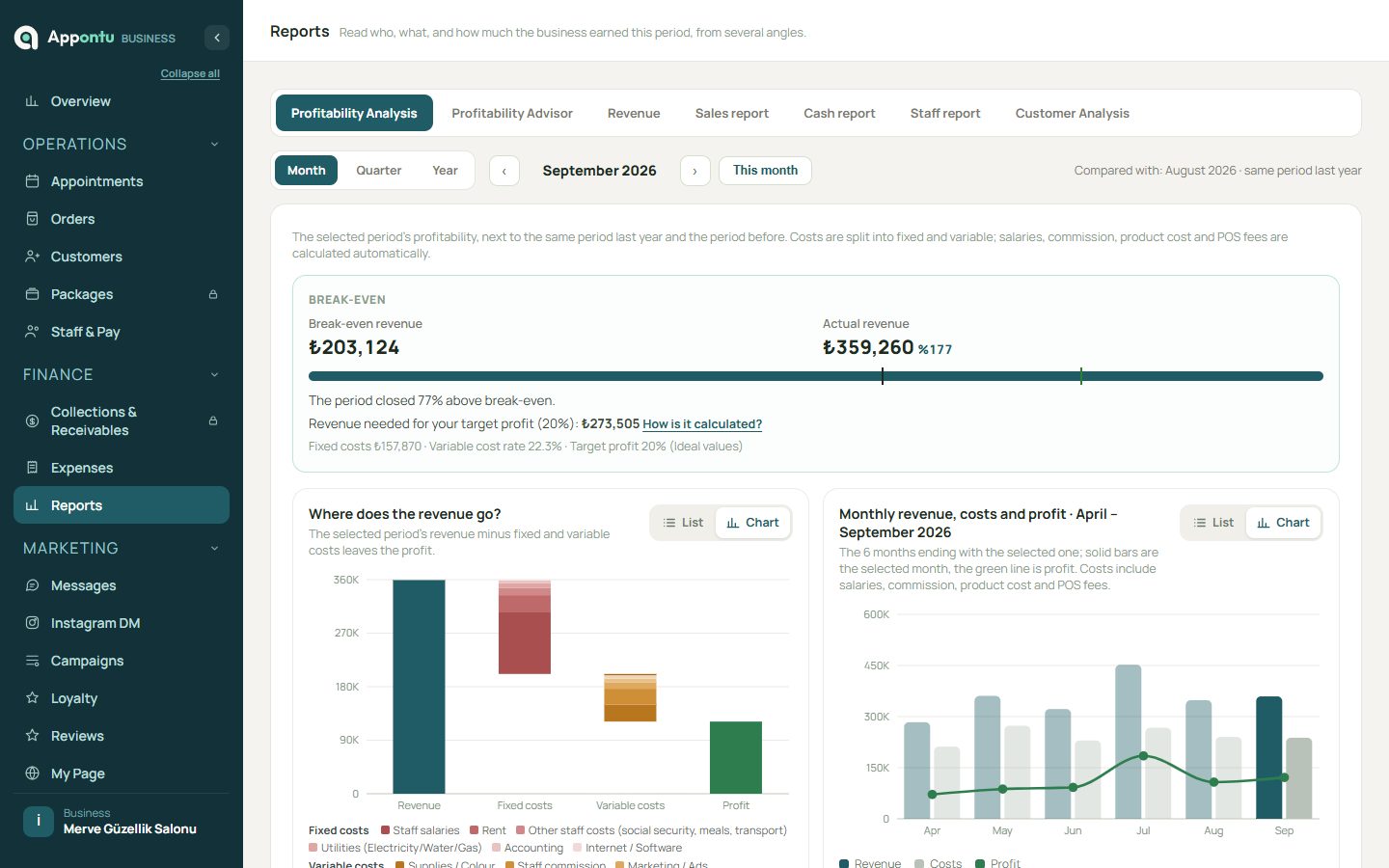Open Overview via its bar chart icon
Screen dimensions: 1389x868
pos(32,101)
